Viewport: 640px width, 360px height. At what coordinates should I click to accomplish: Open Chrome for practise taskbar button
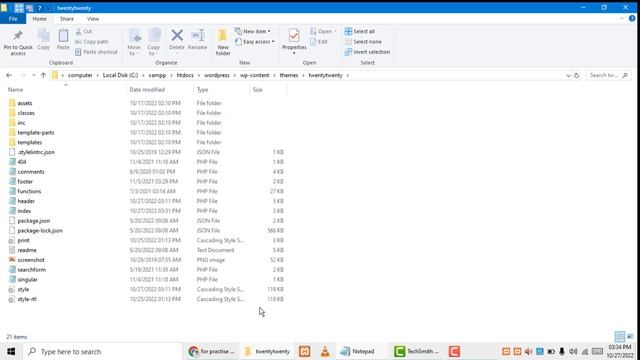click(211, 351)
